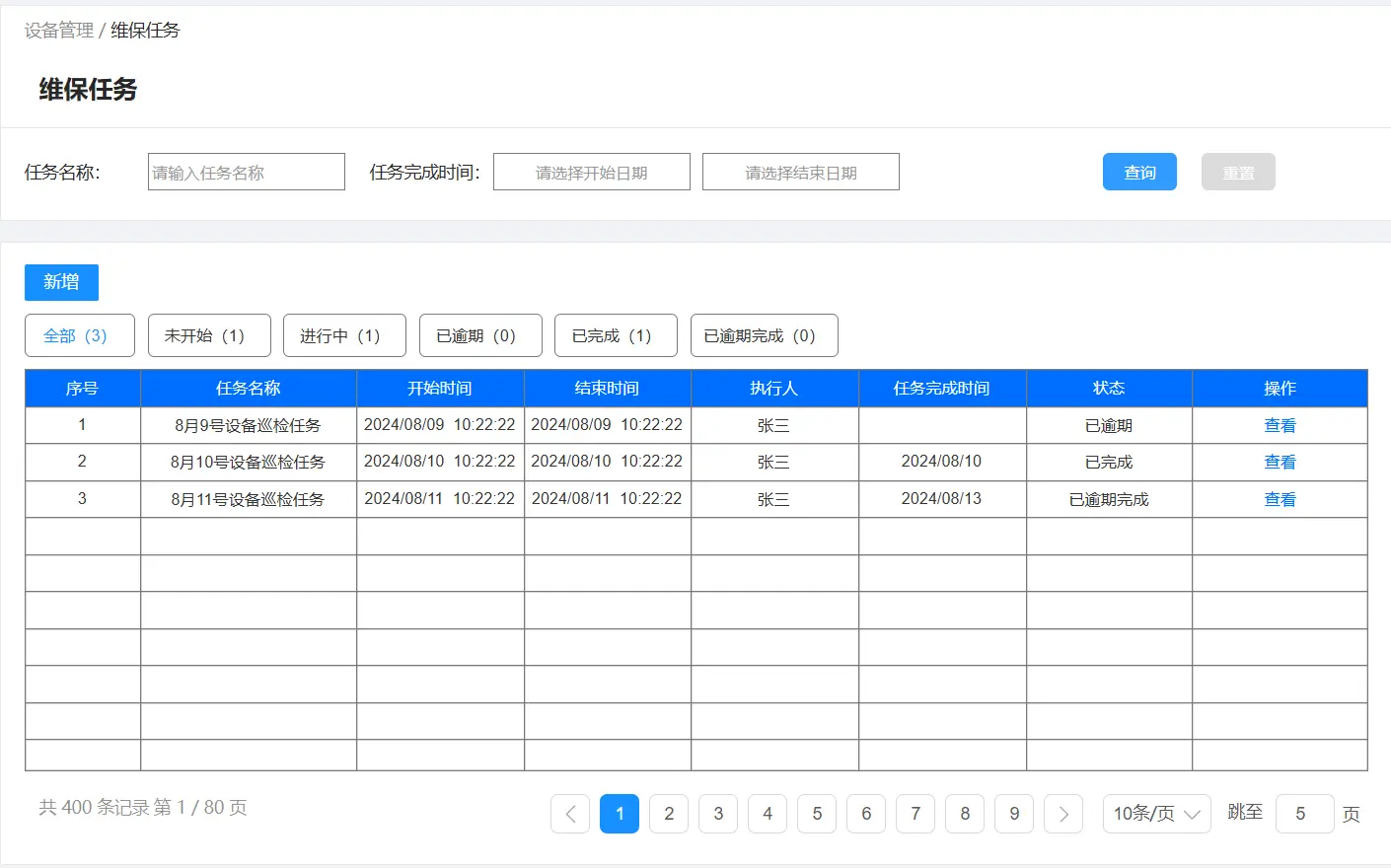Click the jump-to page number field
The height and width of the screenshot is (868, 1391).
1304,814
